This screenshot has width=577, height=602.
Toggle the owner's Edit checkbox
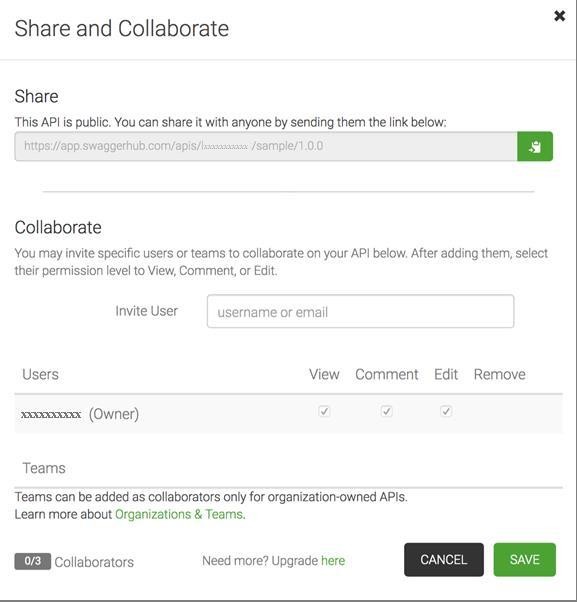coord(446,412)
